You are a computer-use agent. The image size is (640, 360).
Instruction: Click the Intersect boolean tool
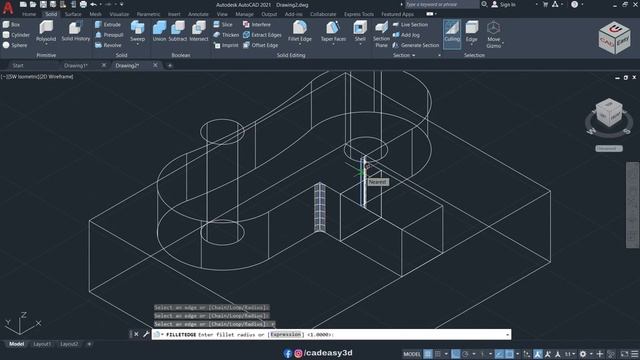[199, 31]
